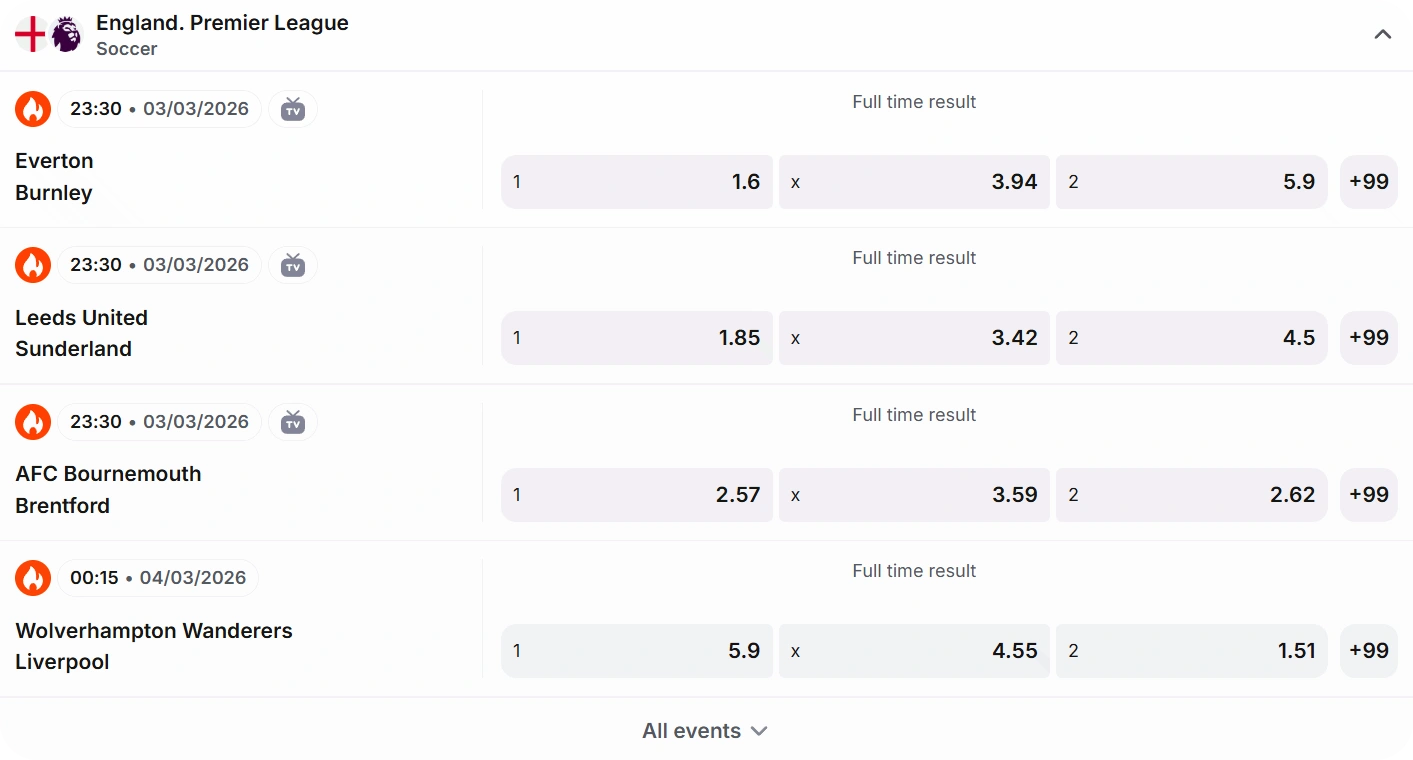Select draw odds 3.42 for Leeds match
This screenshot has height=760, width=1413.
pyautogui.click(x=914, y=338)
